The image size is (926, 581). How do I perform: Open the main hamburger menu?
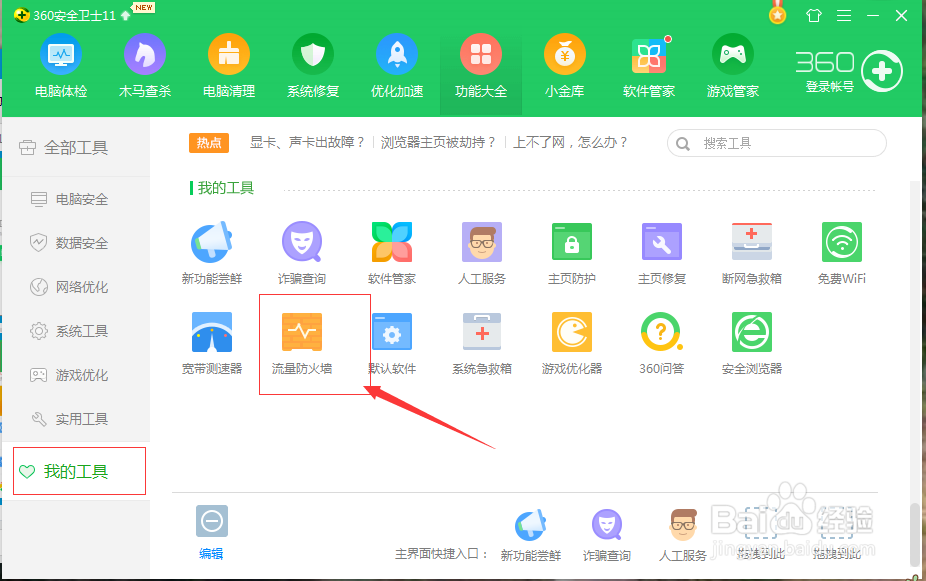click(x=844, y=16)
